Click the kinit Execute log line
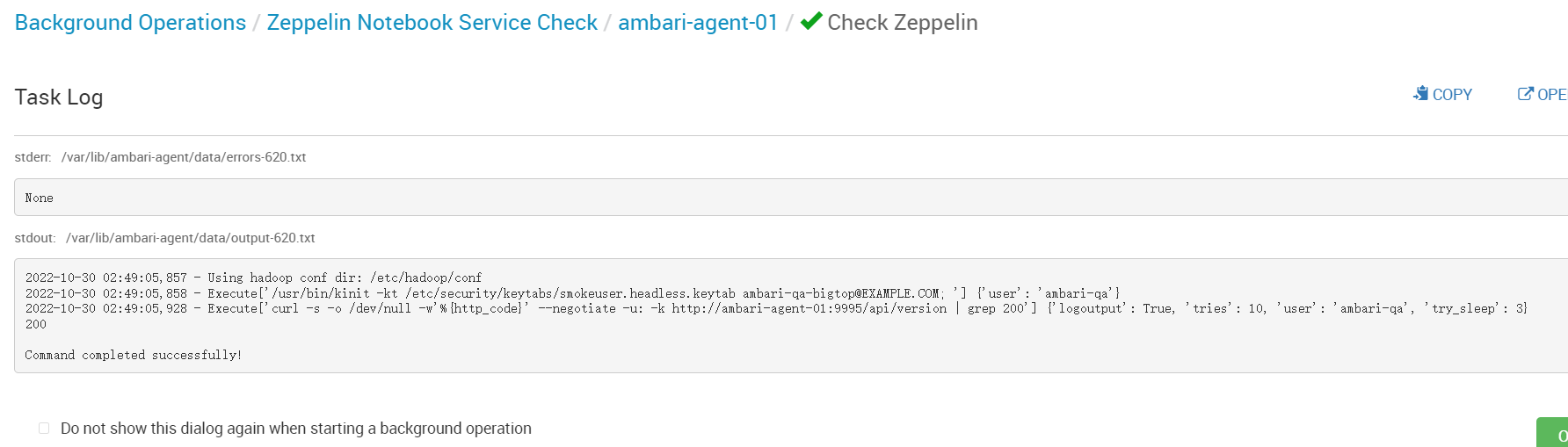1568x447 pixels. [x=572, y=293]
